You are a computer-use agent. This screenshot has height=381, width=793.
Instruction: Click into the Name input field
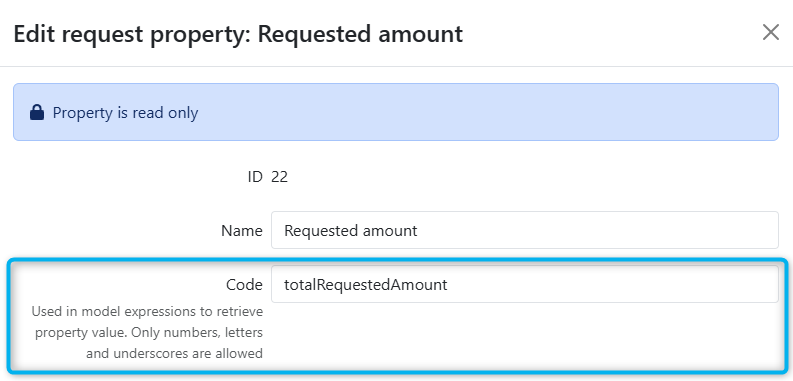point(524,230)
